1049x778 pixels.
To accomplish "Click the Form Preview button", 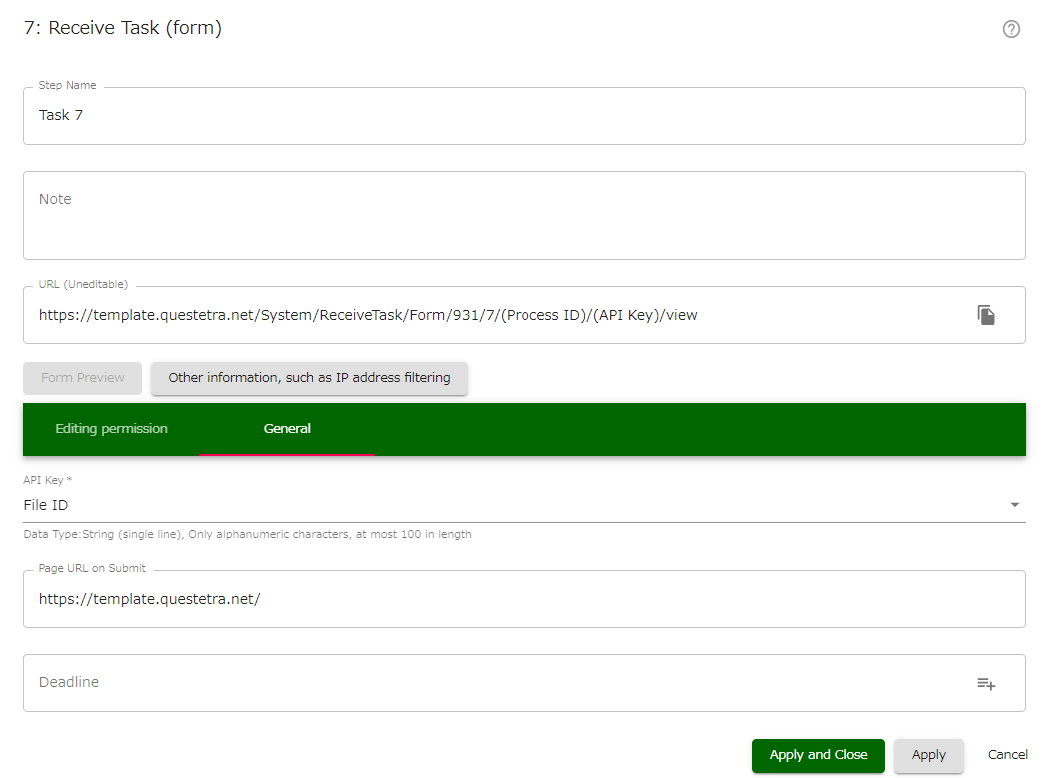I will (82, 378).
